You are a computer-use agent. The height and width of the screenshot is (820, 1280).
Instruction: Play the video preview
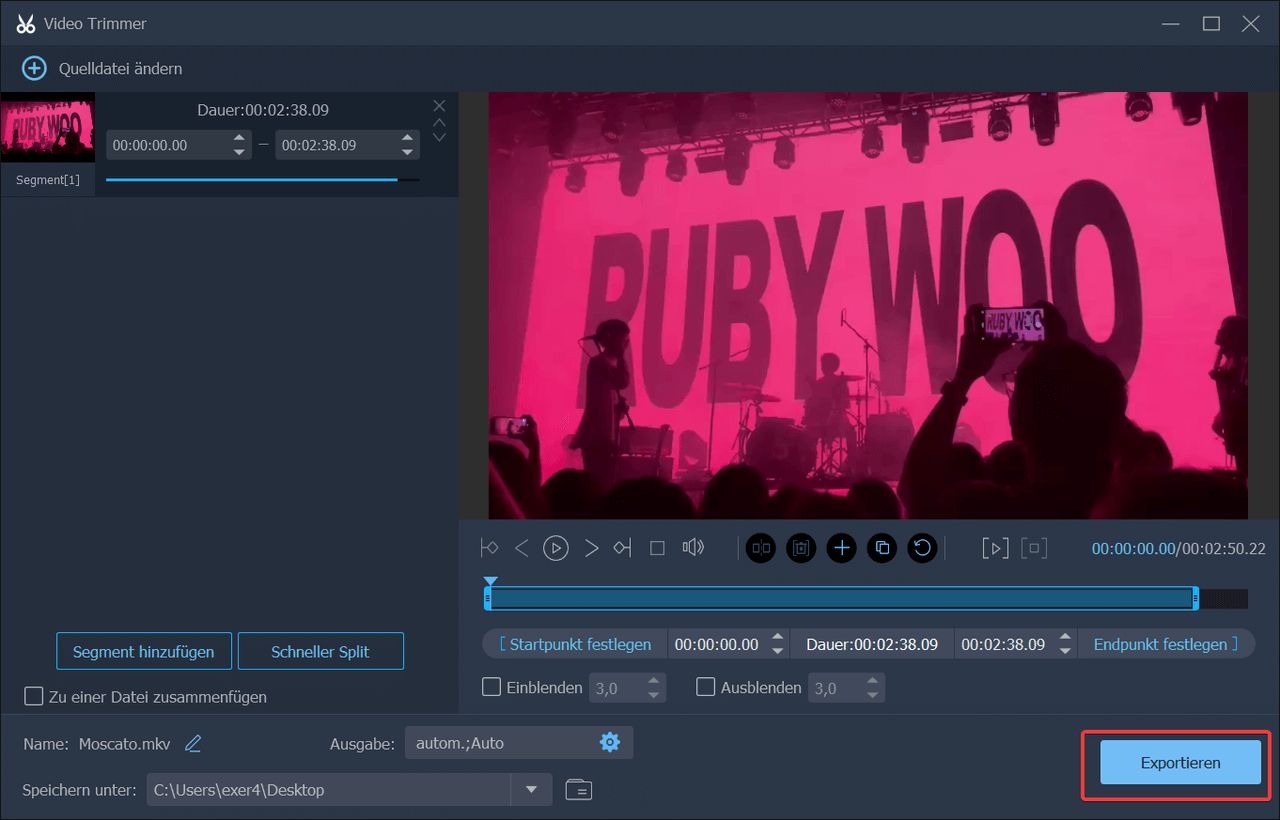(556, 547)
